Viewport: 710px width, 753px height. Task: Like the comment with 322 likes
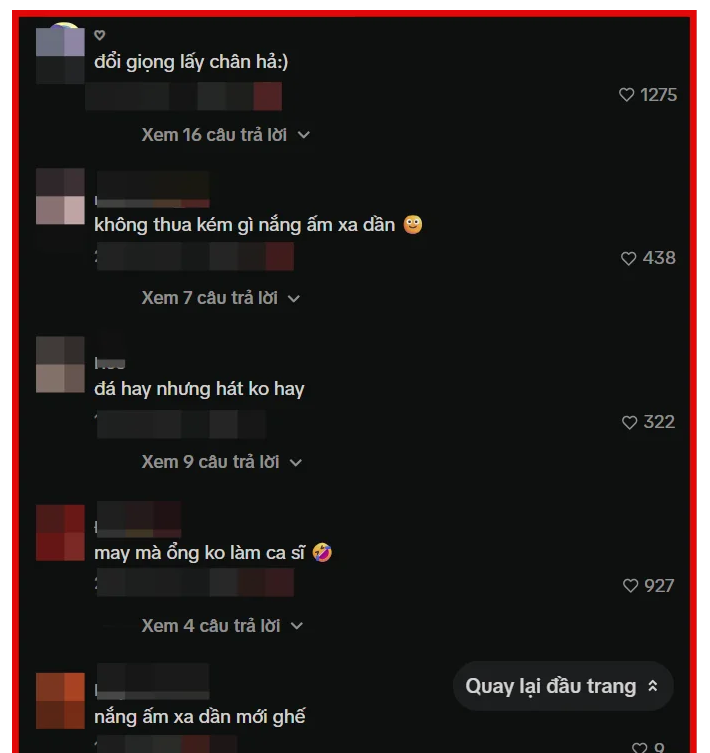click(629, 422)
